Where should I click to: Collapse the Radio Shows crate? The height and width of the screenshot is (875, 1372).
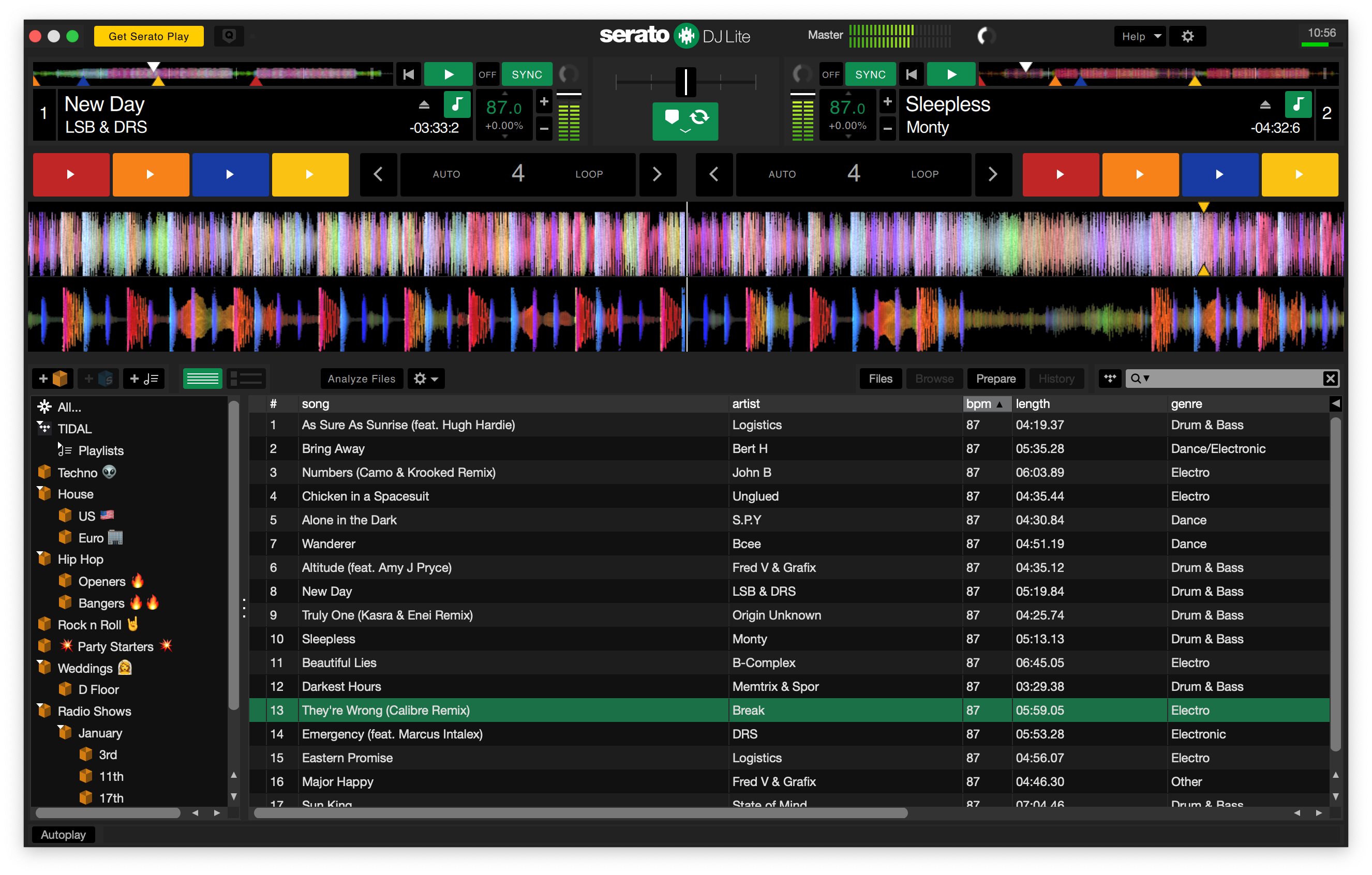click(40, 706)
